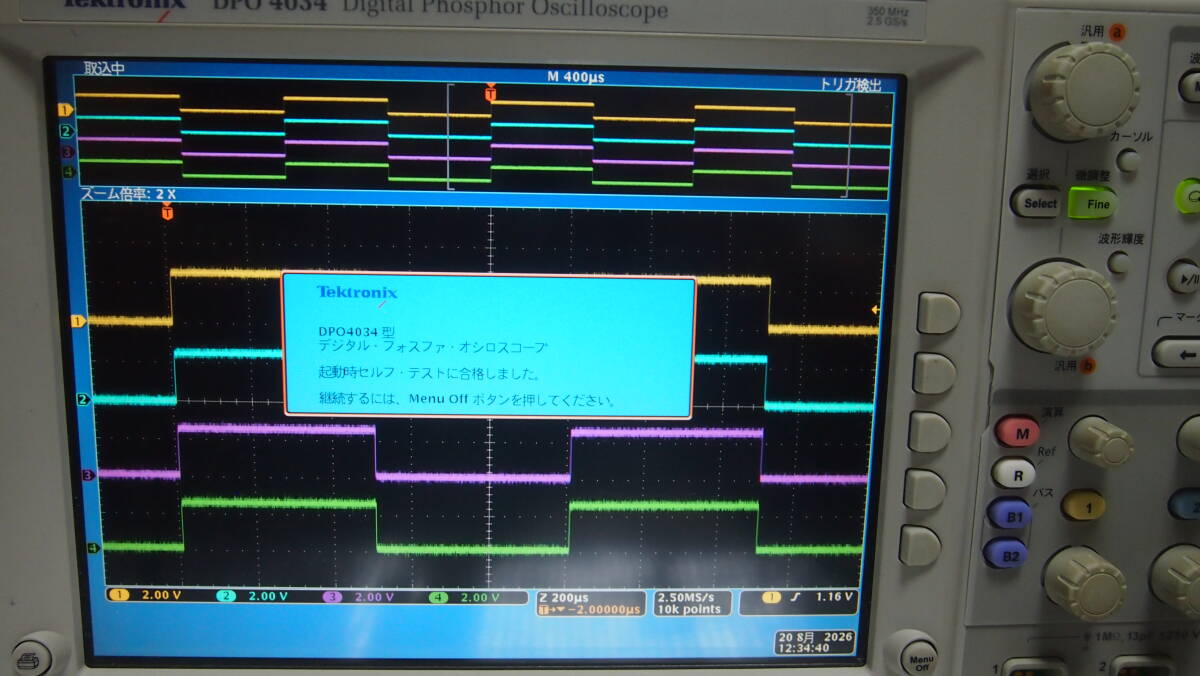
Task: Click the 1.16 V trigger level readout
Action: pos(832,596)
